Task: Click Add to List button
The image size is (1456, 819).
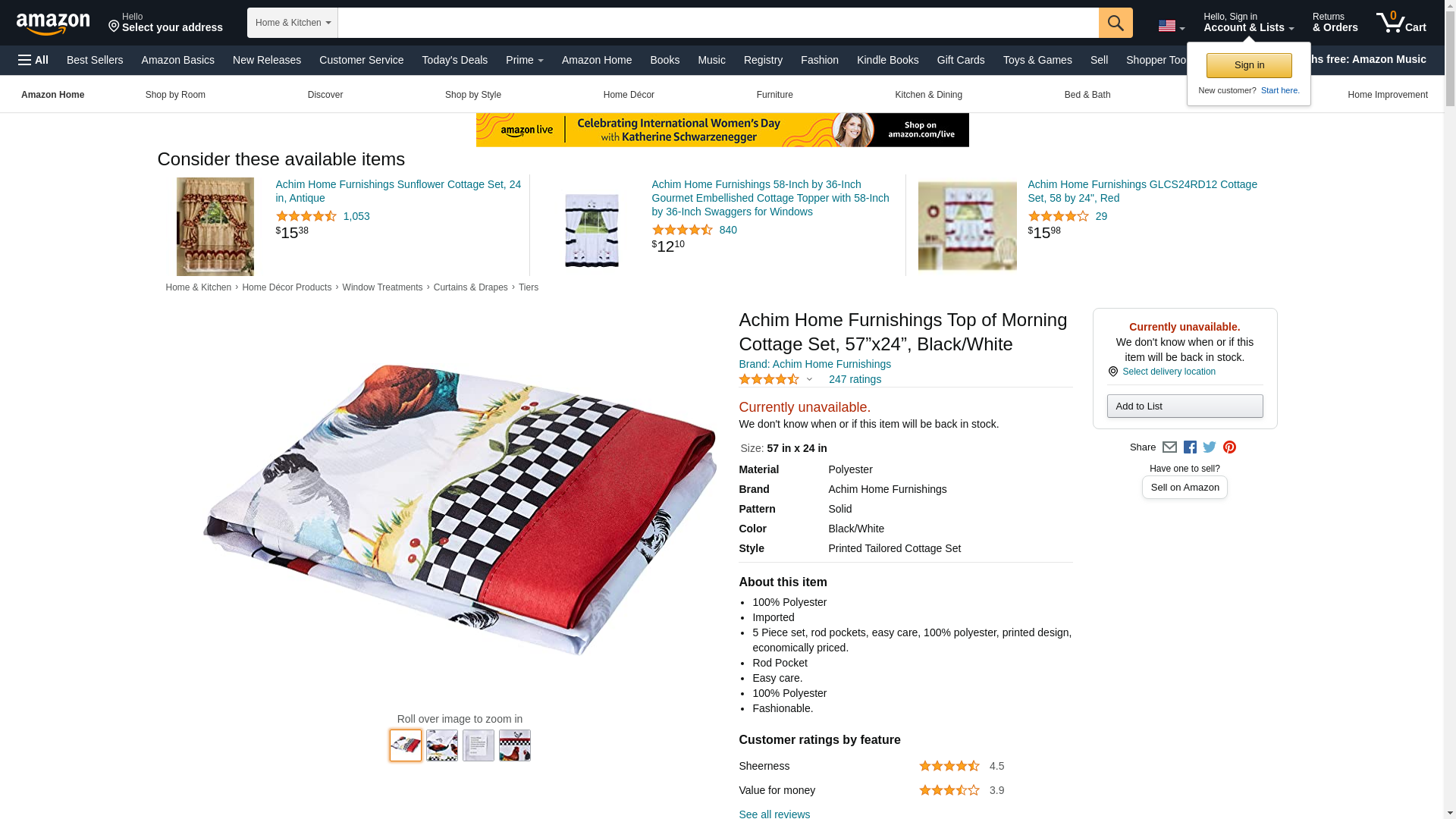Action: click(x=1185, y=406)
